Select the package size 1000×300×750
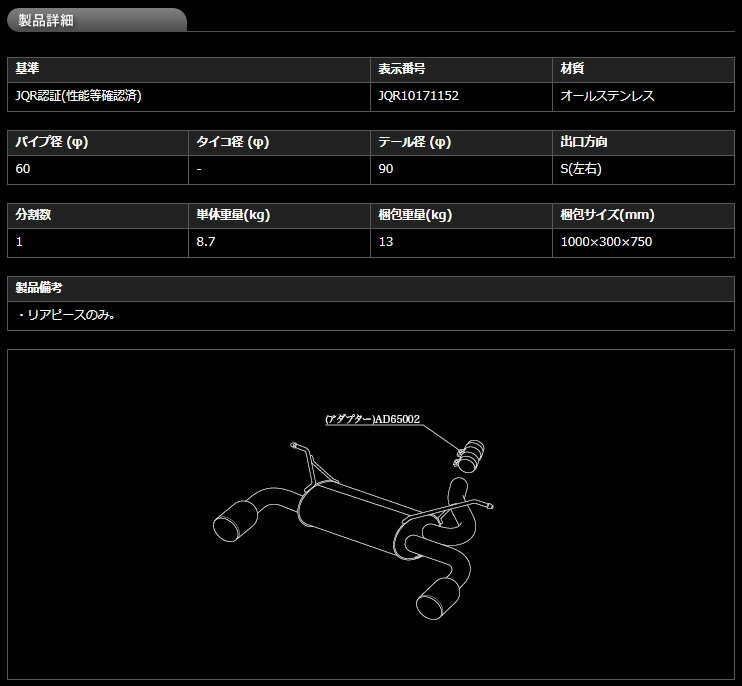This screenshot has height=686, width=742. point(607,242)
